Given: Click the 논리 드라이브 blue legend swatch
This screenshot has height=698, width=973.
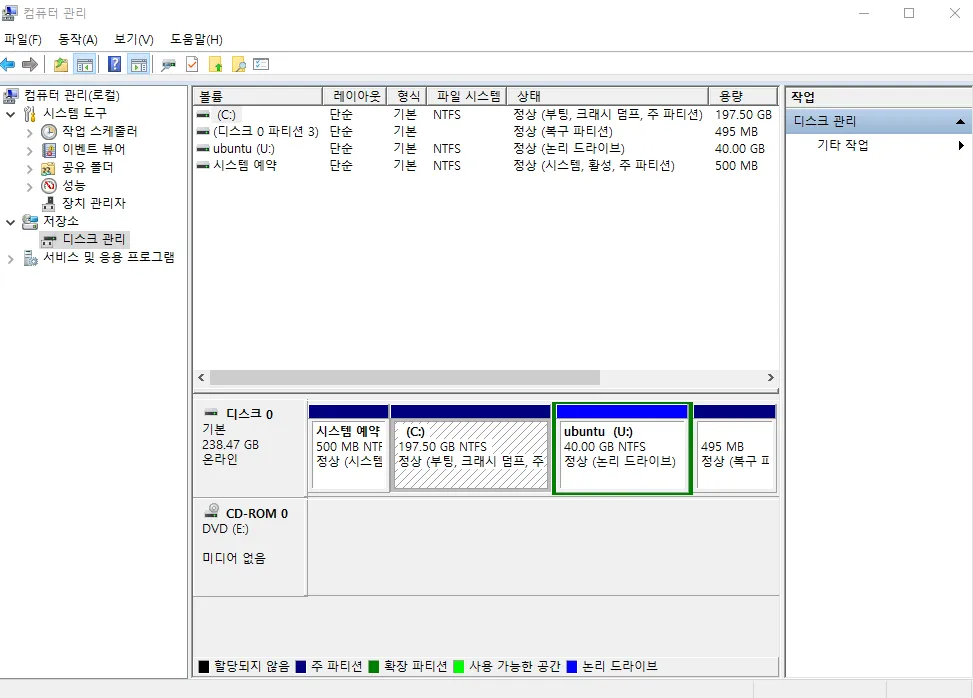Looking at the screenshot, I should 572,666.
